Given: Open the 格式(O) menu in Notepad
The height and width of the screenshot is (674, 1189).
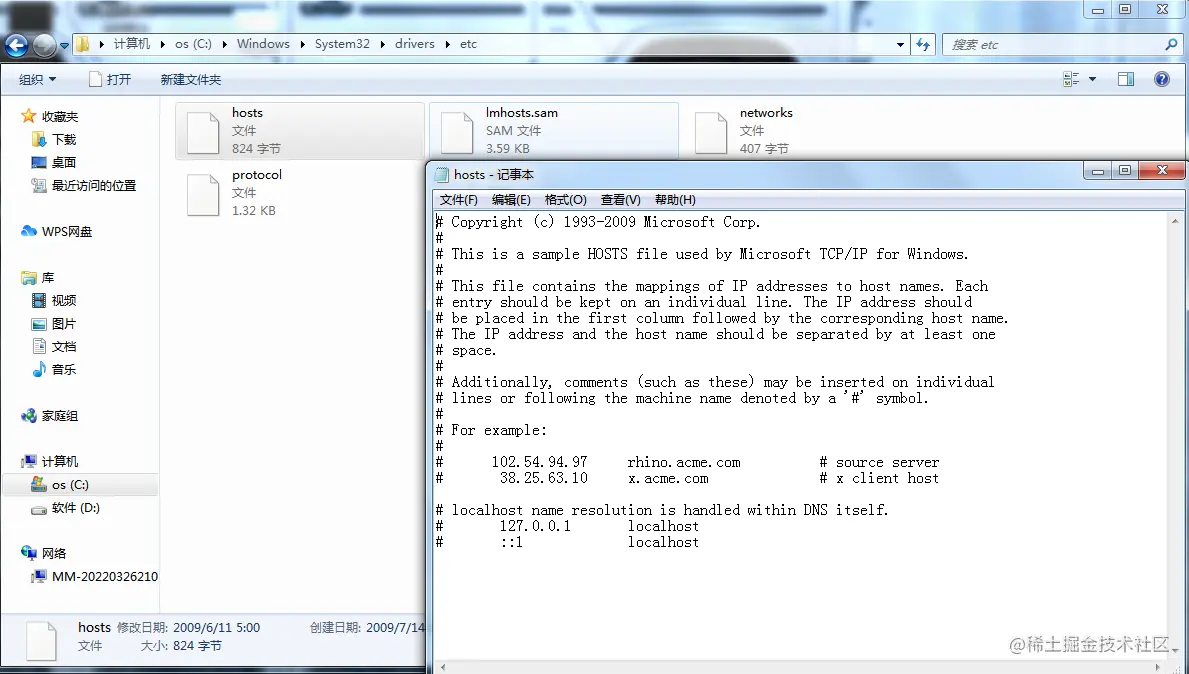Looking at the screenshot, I should click(566, 200).
